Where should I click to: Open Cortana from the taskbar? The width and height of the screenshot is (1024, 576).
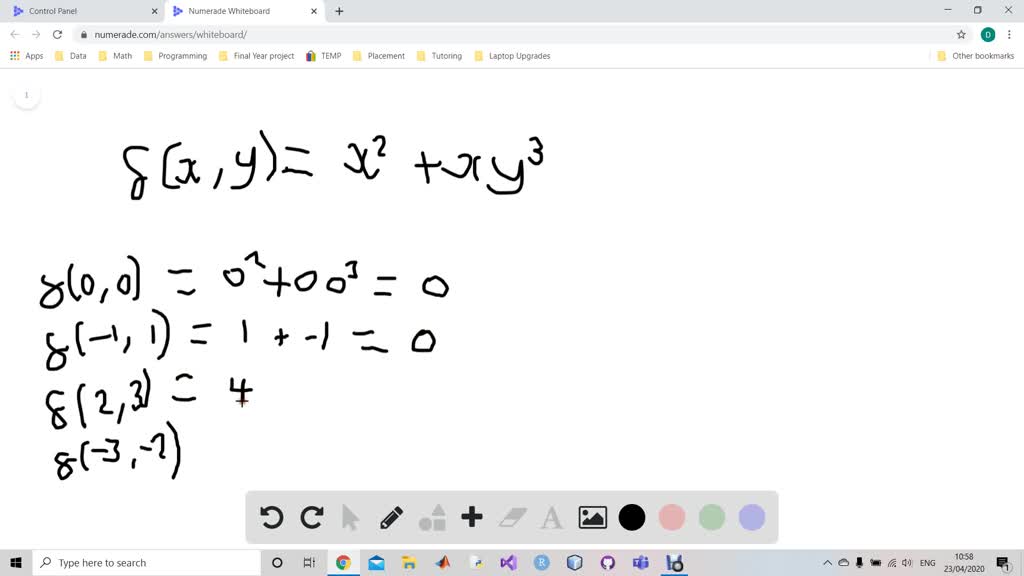coord(277,562)
